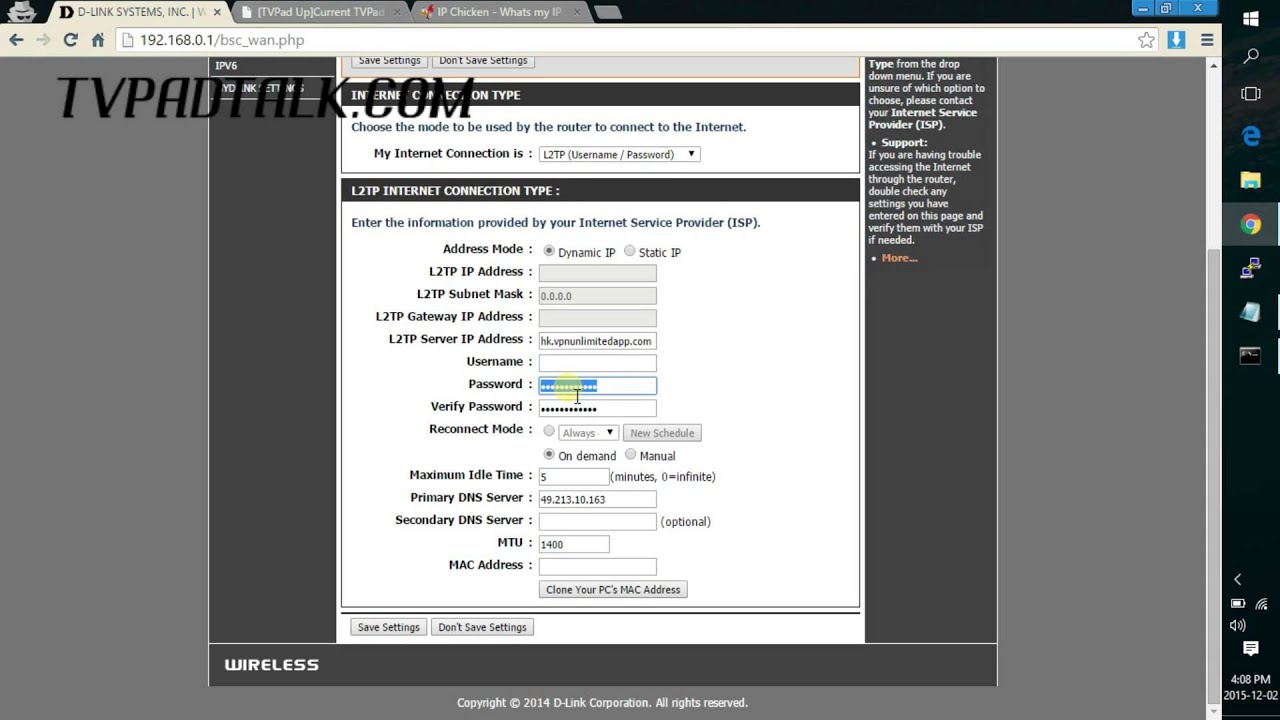The height and width of the screenshot is (720, 1280).
Task: Select On demand reconnect mode
Action: [549, 454]
